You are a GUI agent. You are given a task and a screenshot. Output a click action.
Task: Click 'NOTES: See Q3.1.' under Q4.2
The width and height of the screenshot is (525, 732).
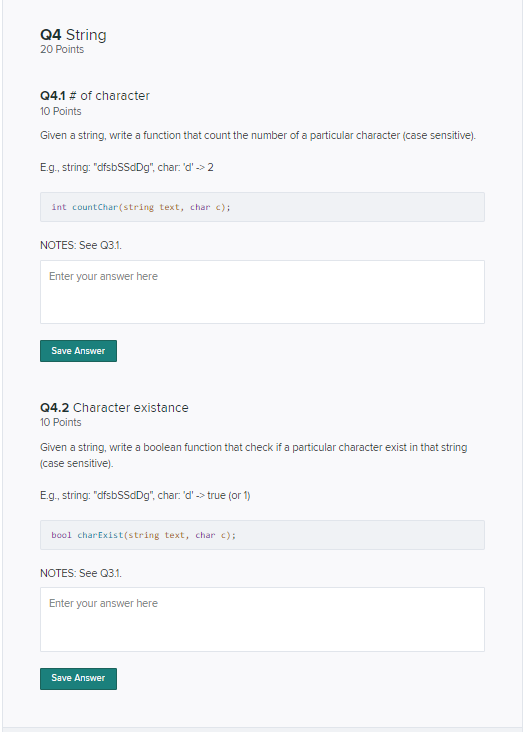[x=81, y=573]
